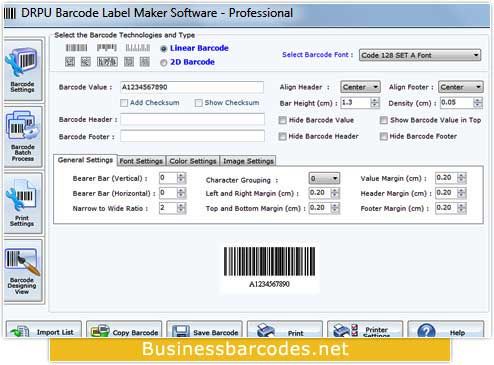Open the Align Footer dropdown
Viewport: 494px width, 365px height.
pyautogui.click(x=461, y=87)
